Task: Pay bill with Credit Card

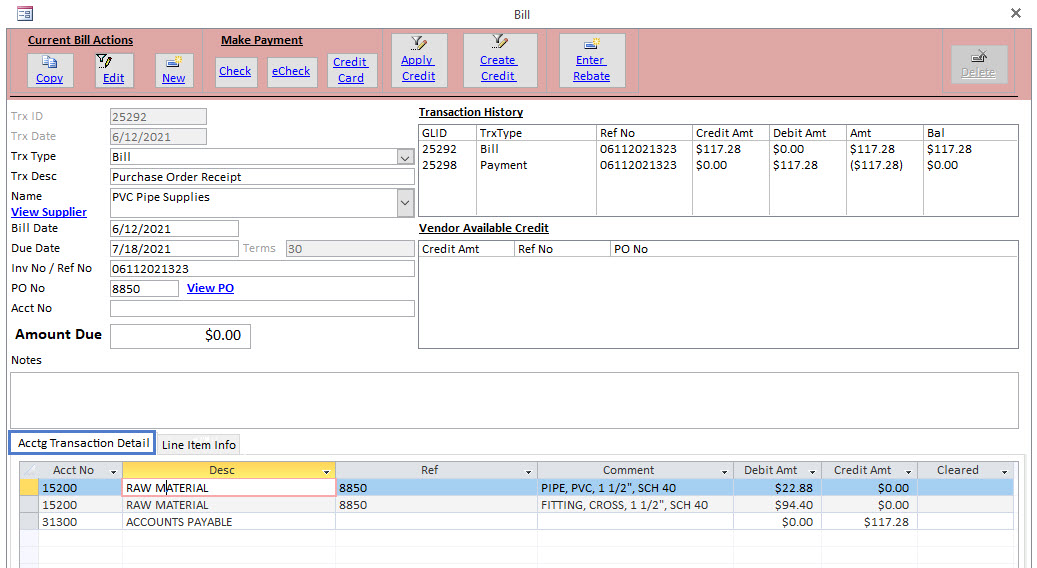Action: pyautogui.click(x=351, y=70)
